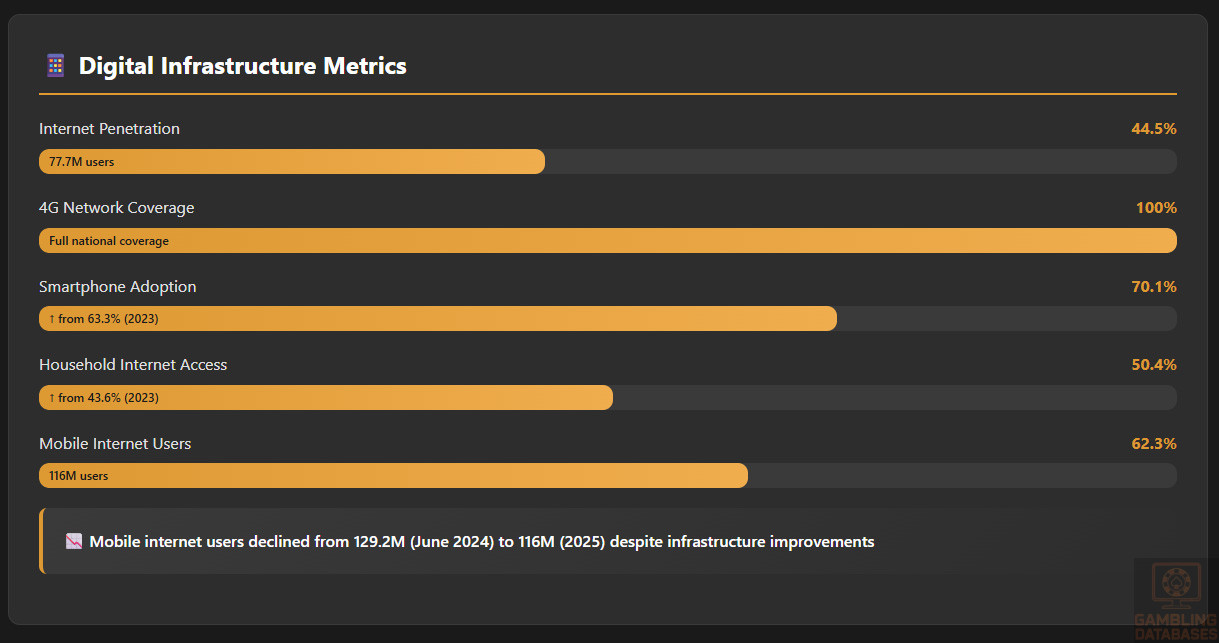Viewport: 1219px width, 643px height.
Task: Select the Smartphone Adoption label
Action: (x=117, y=287)
